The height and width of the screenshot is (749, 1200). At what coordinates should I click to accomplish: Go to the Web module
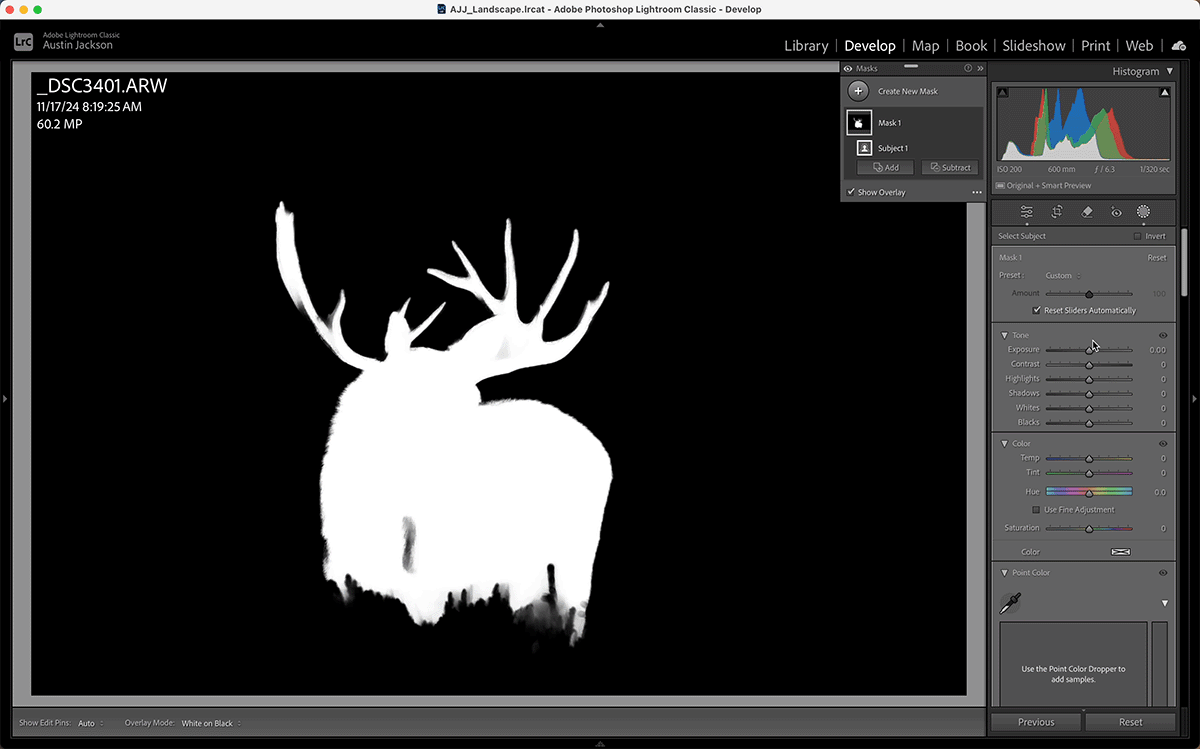point(1139,46)
